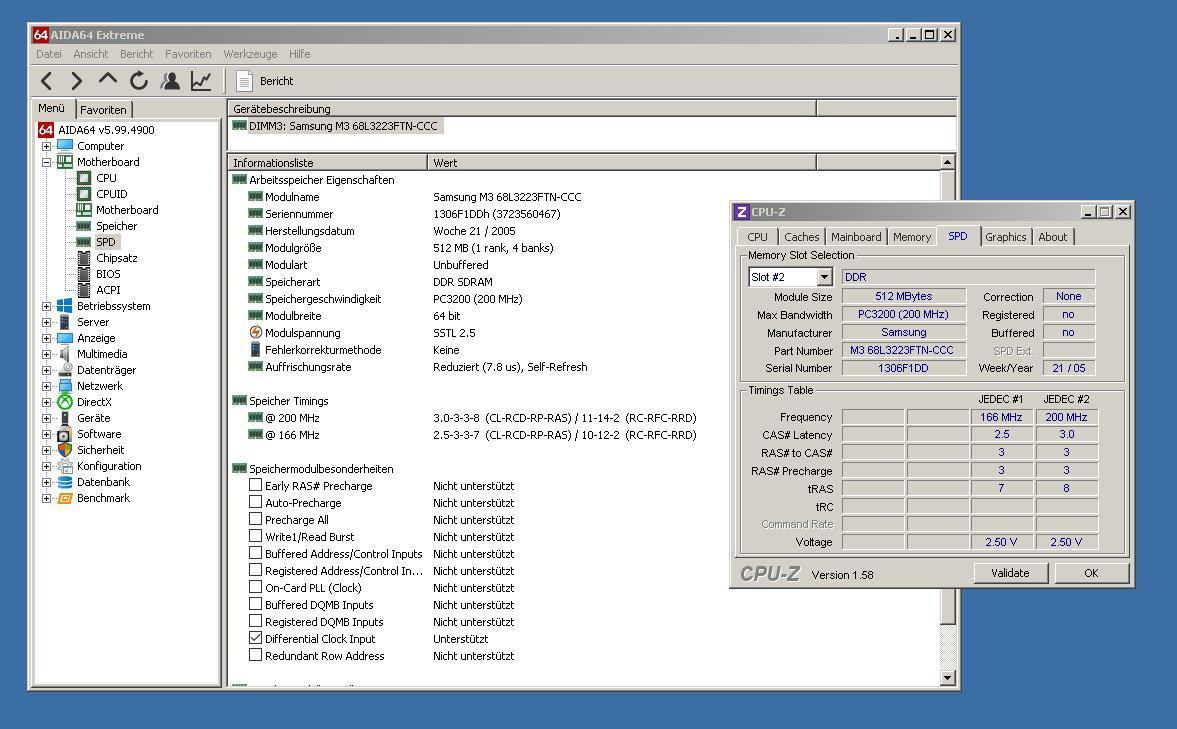Click the Betriebssystem Windows icon
This screenshot has height=729, width=1177.
pos(65,306)
